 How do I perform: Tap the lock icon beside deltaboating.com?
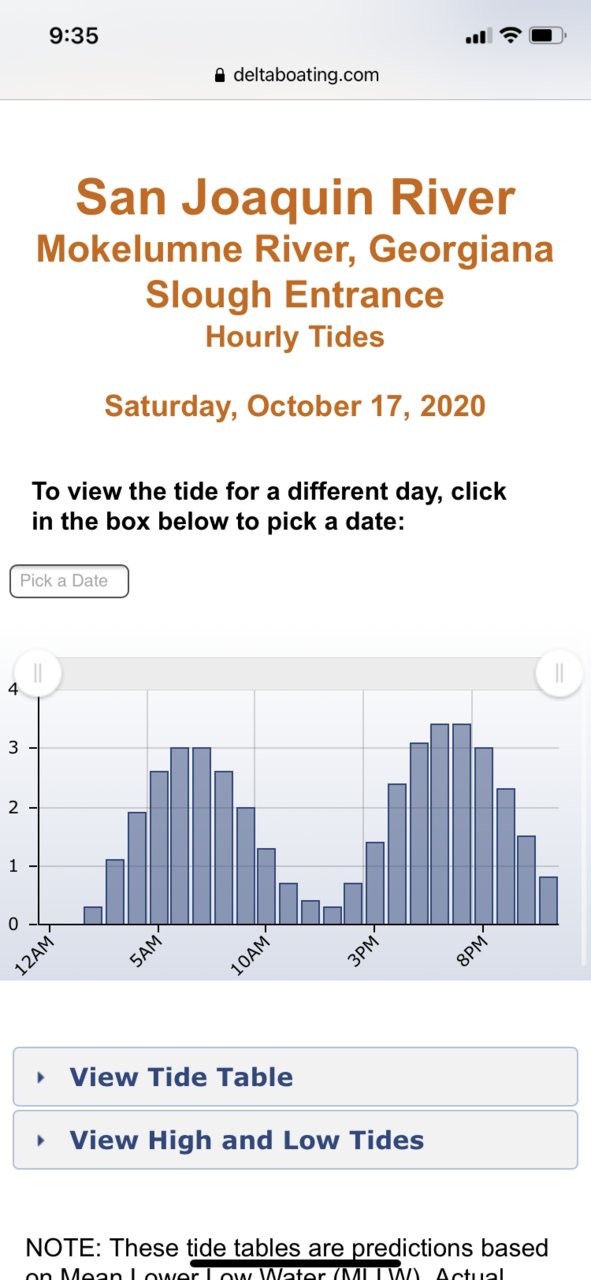click(x=220, y=75)
